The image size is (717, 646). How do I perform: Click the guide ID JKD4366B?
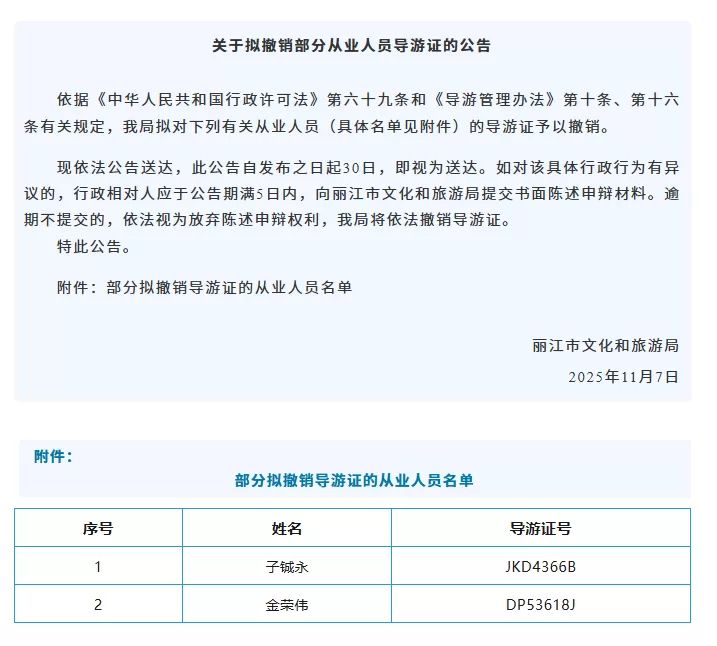click(540, 567)
